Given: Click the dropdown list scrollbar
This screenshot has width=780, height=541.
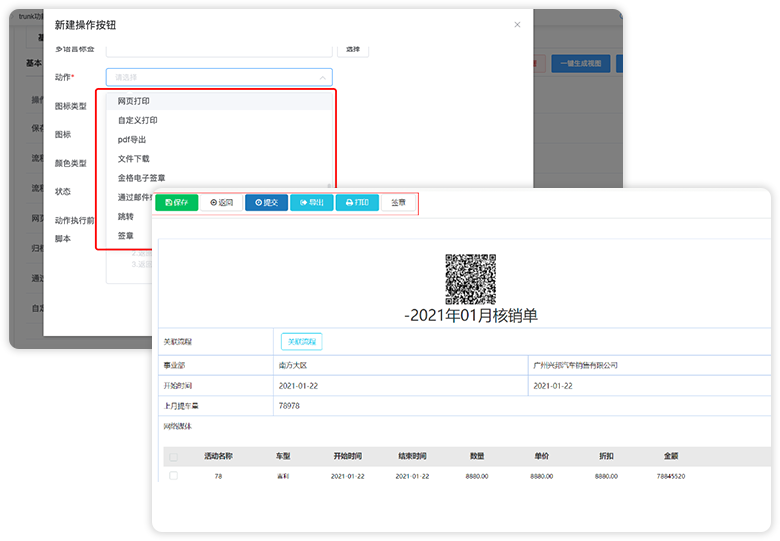Looking at the screenshot, I should click(x=329, y=186).
